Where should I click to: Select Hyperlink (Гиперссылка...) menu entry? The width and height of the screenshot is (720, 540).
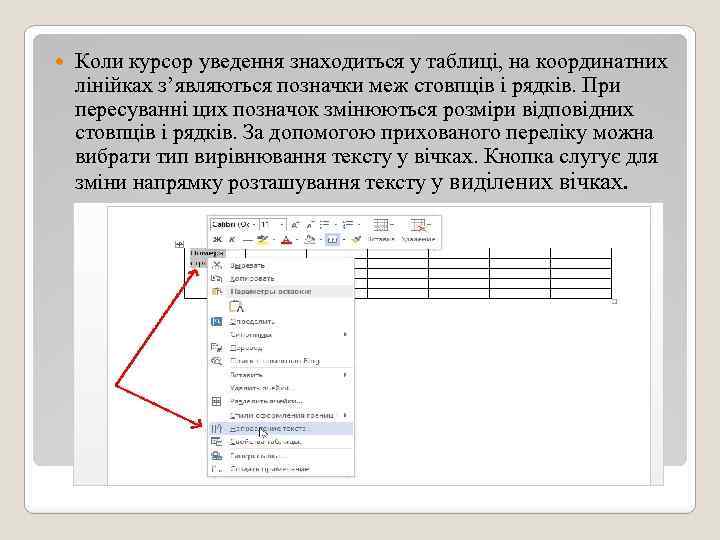click(x=281, y=456)
